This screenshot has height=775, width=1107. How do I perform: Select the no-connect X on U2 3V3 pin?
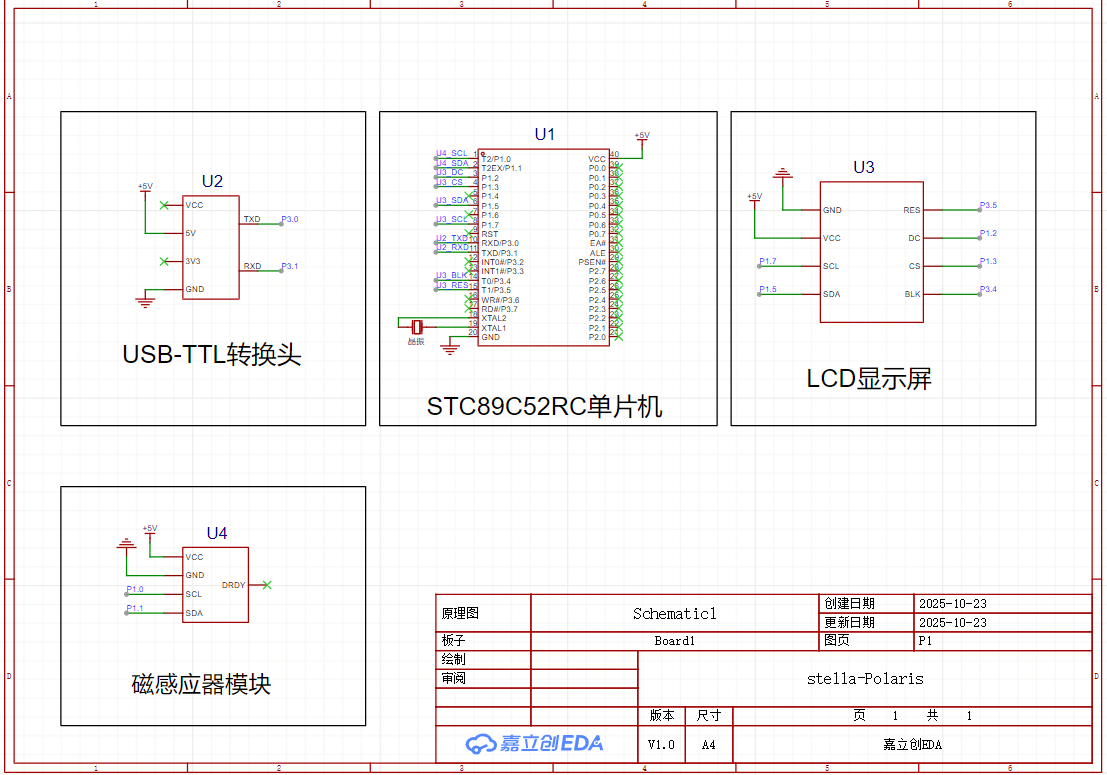(x=164, y=261)
